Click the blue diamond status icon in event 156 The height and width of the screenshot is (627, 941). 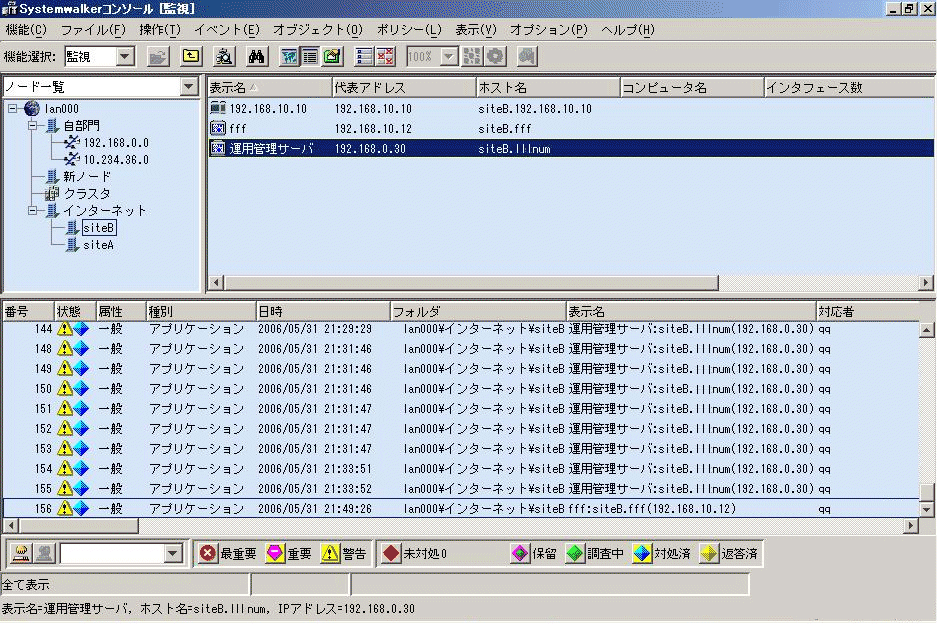tap(81, 509)
